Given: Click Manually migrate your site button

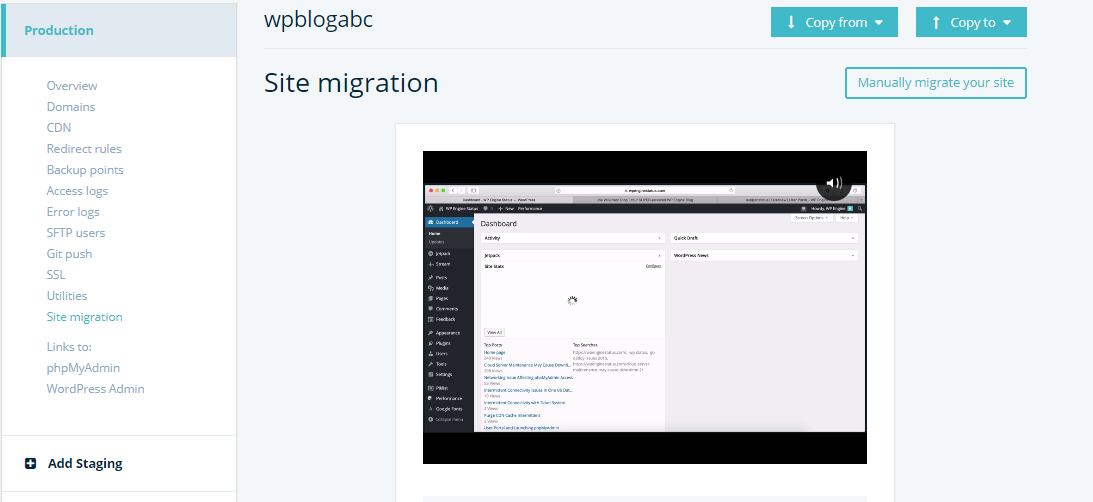Looking at the screenshot, I should [935, 83].
